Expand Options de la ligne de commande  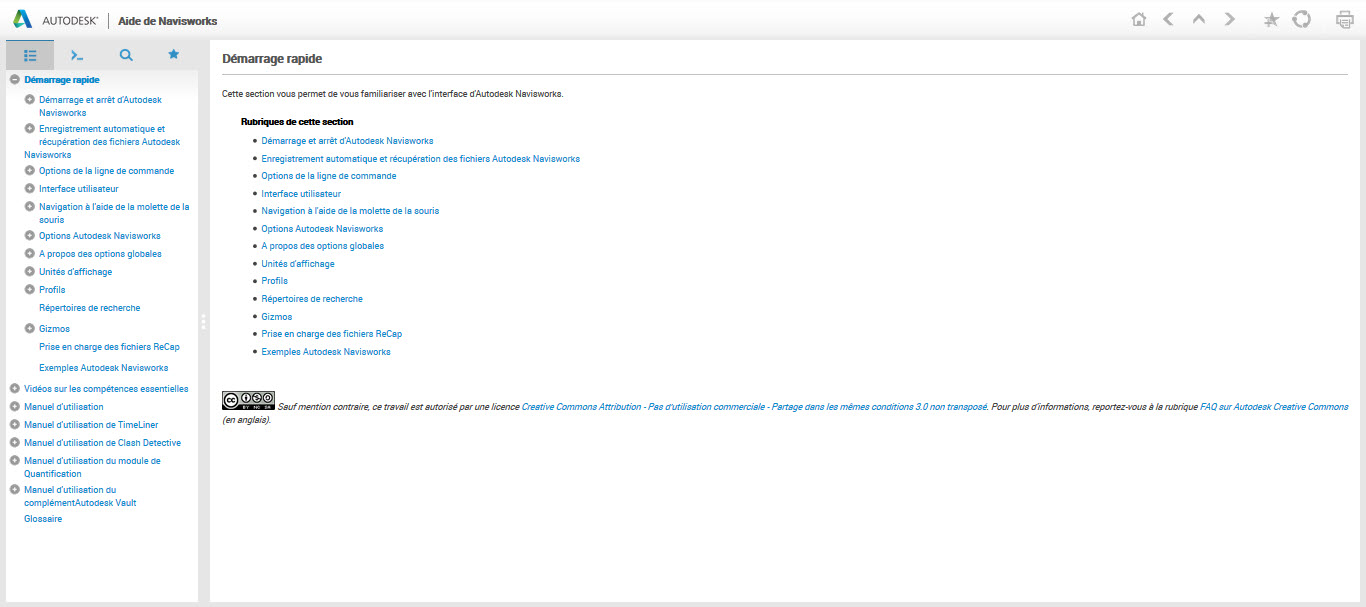tap(30, 171)
